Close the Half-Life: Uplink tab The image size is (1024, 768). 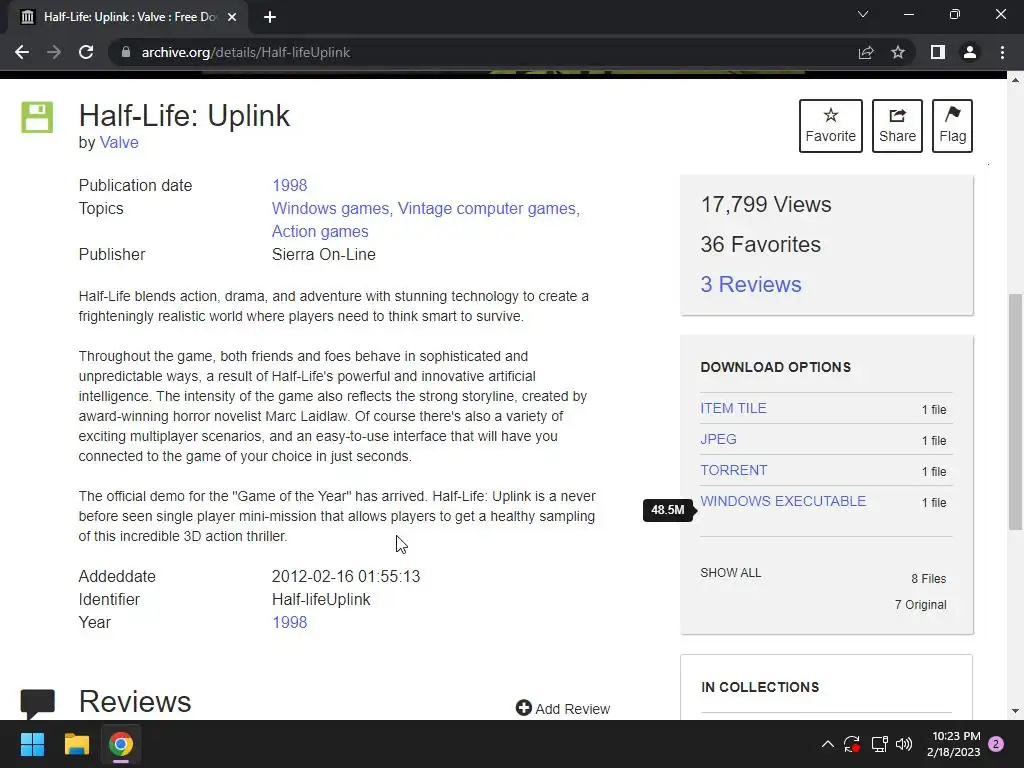(232, 18)
